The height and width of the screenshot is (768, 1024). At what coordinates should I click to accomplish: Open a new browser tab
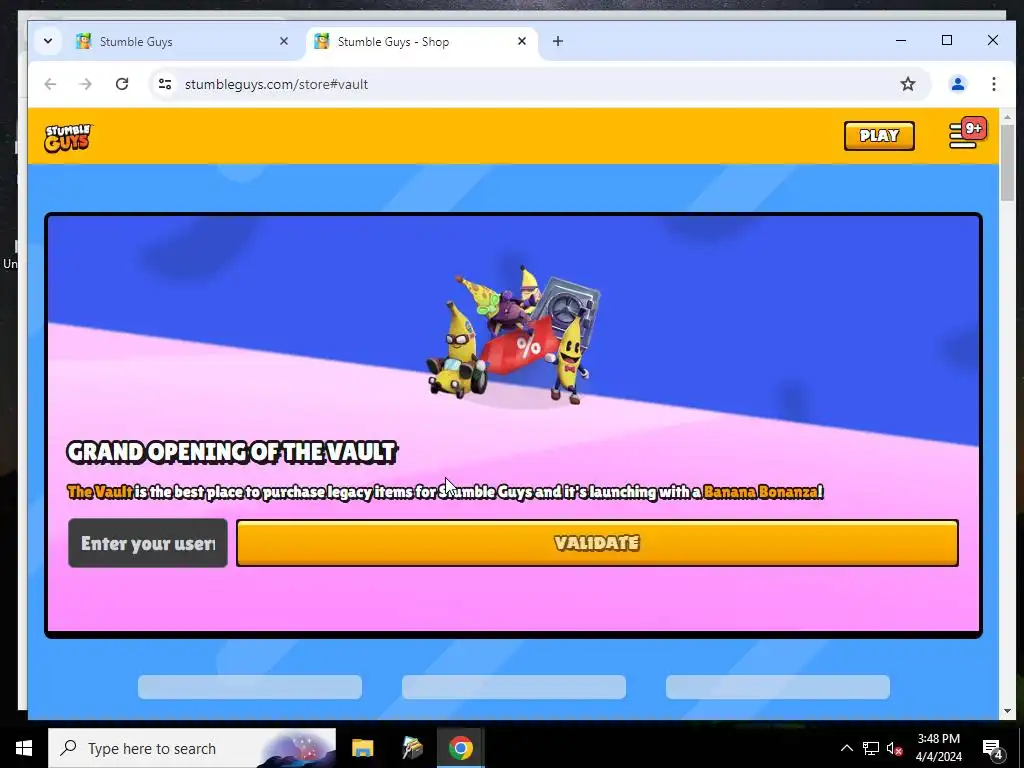[x=558, y=41]
